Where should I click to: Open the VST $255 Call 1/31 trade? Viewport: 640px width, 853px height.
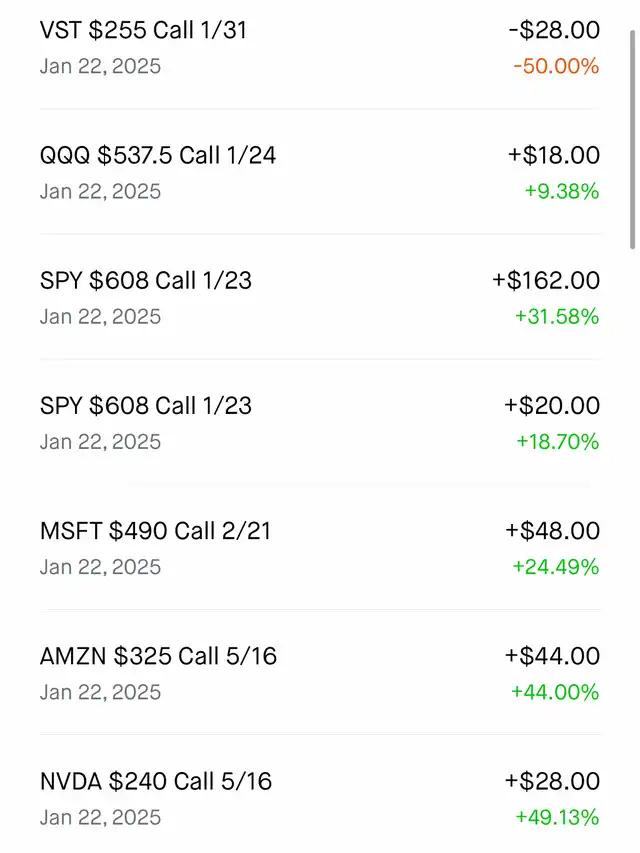pos(143,30)
